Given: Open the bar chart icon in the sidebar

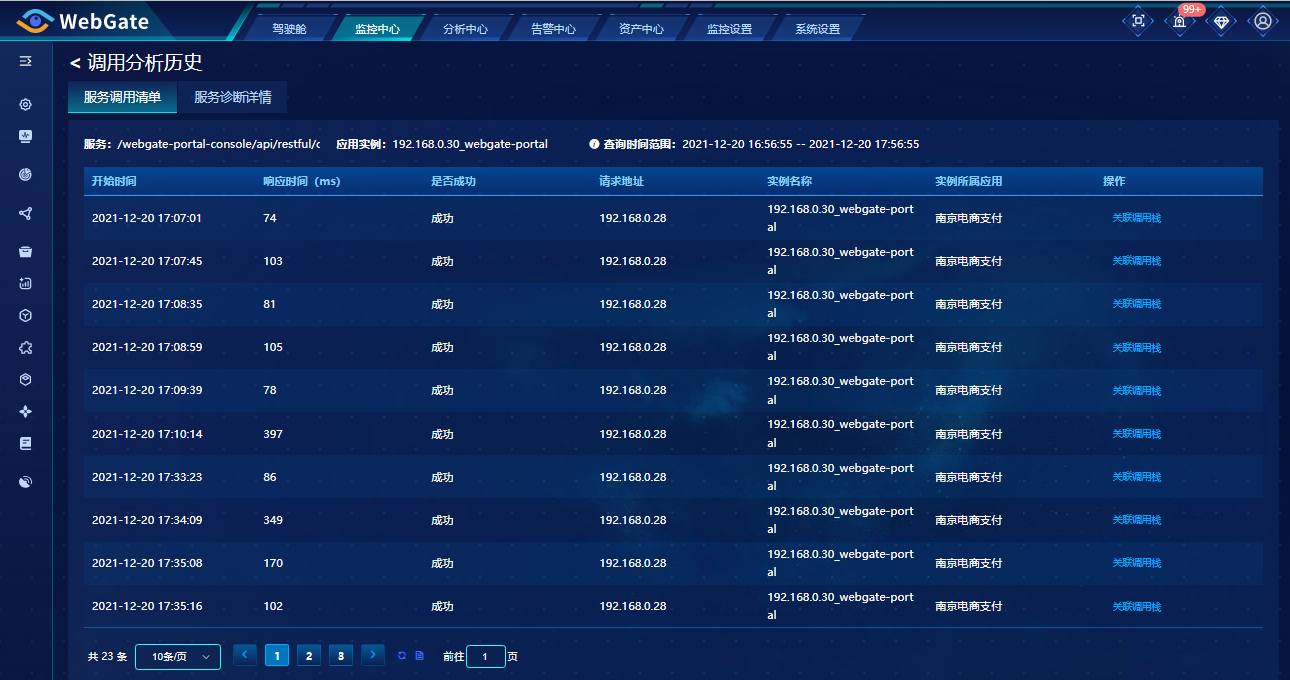Looking at the screenshot, I should click(x=26, y=283).
